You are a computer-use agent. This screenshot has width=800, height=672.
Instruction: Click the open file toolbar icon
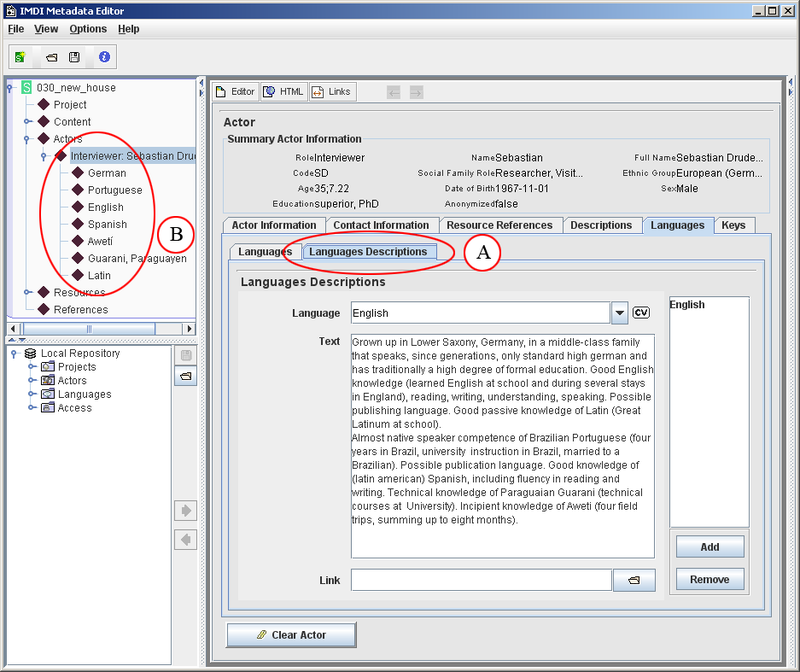(x=50, y=58)
